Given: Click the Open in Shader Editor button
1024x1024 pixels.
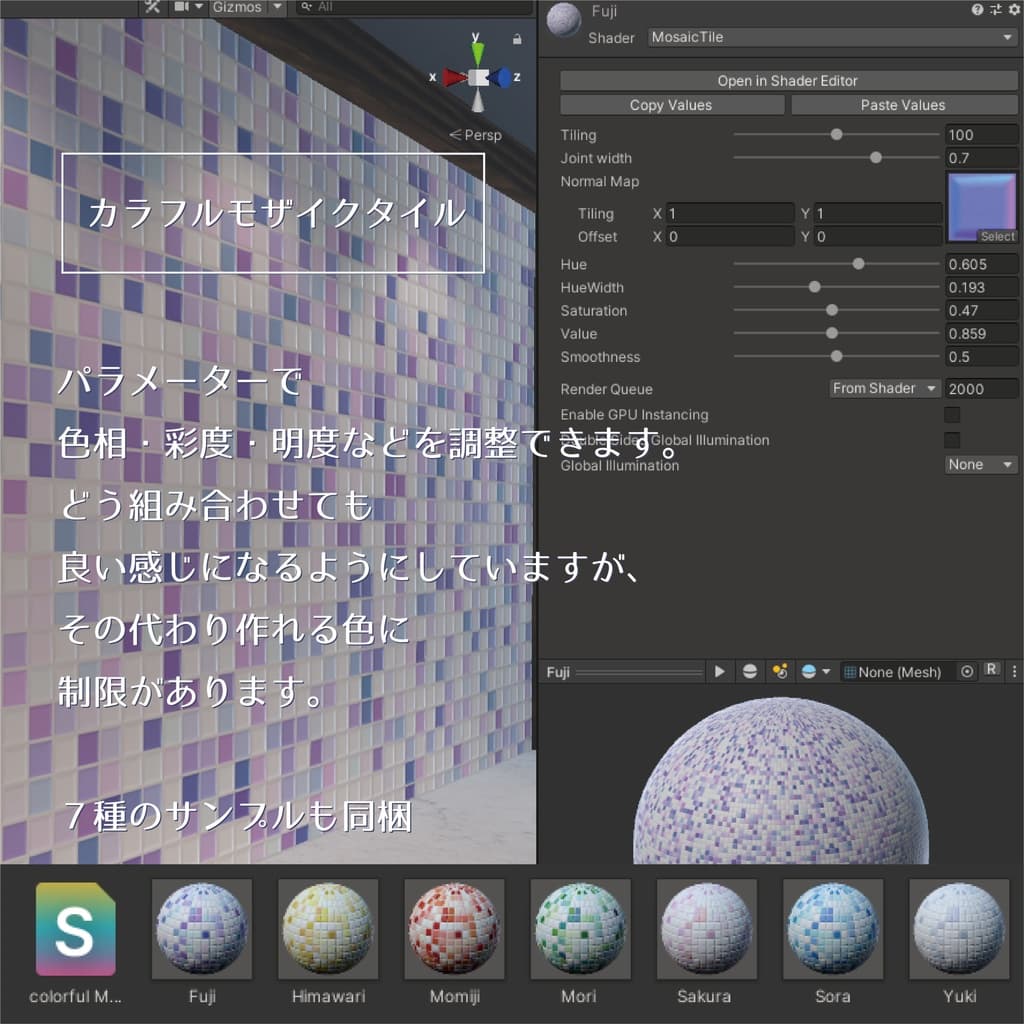Looking at the screenshot, I should (788, 81).
